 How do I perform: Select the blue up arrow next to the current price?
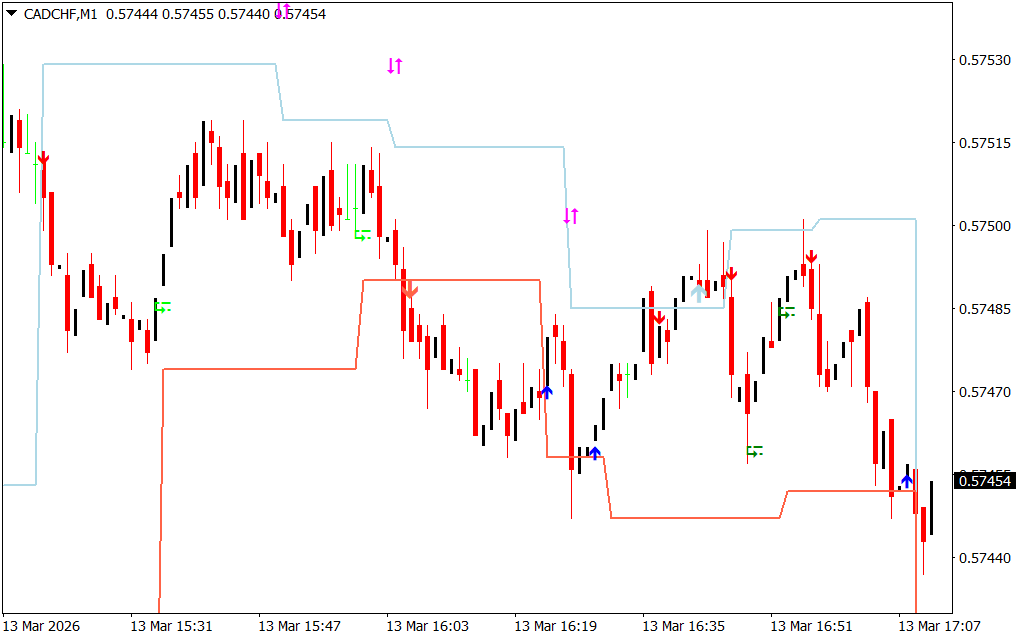click(907, 481)
